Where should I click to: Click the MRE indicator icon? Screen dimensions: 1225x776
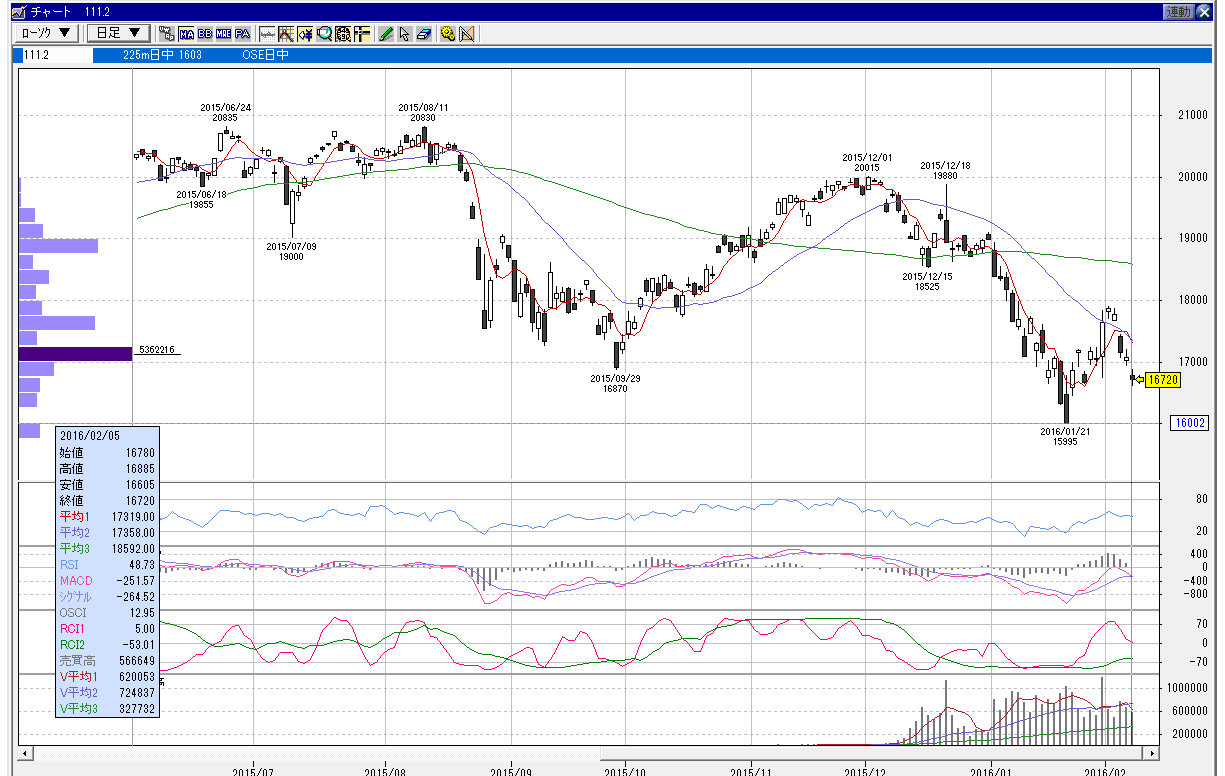(x=223, y=33)
